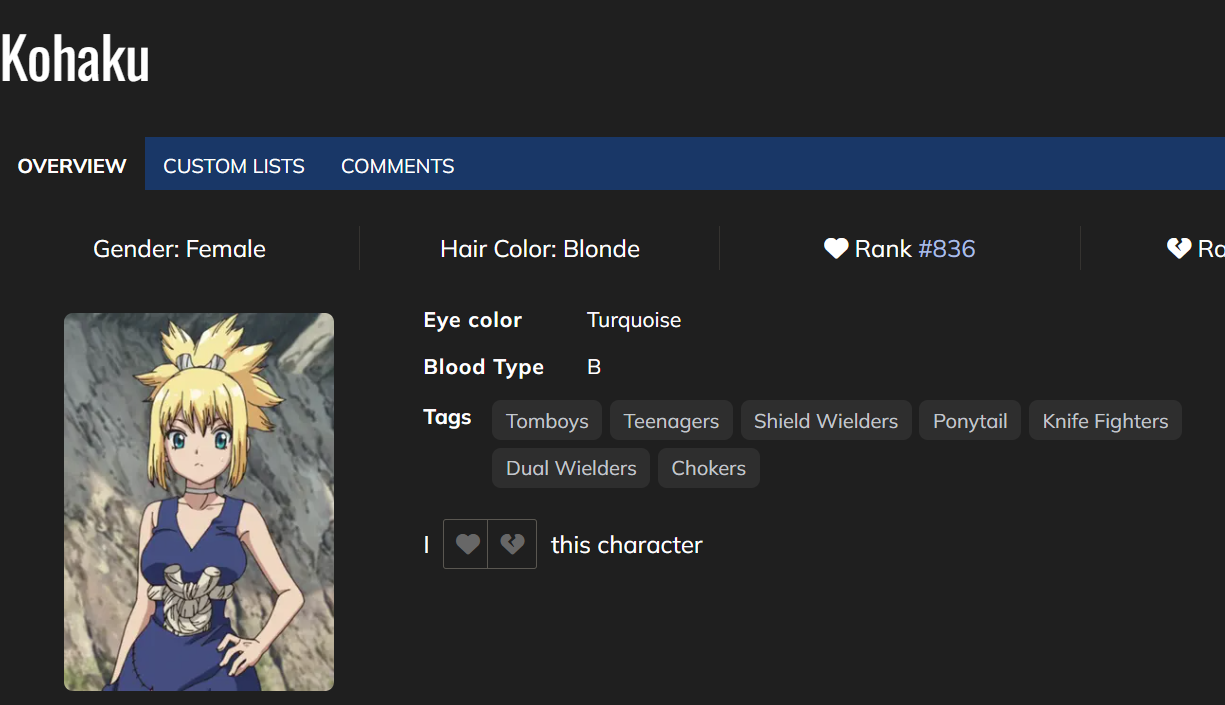
Task: Click the Hair Color: Blonde attribute
Action: coord(540,249)
